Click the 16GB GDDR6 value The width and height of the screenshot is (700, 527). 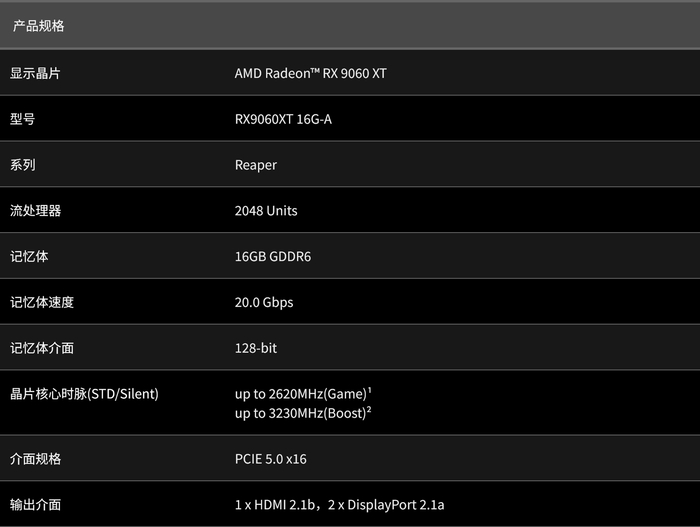click(x=273, y=256)
